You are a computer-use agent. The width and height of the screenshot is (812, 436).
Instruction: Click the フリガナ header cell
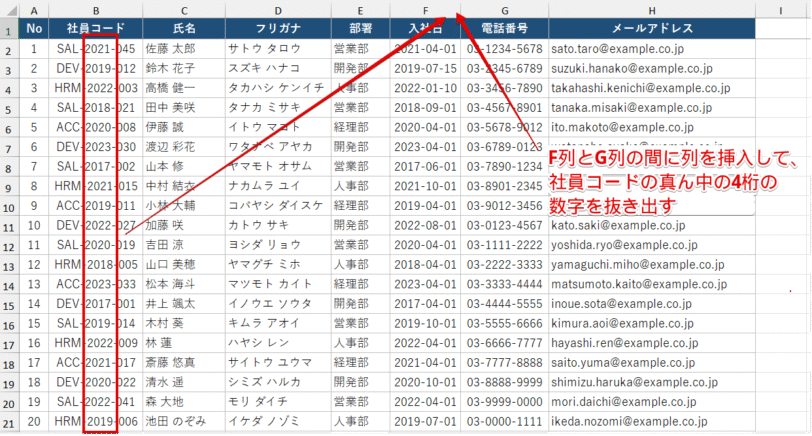point(278,28)
